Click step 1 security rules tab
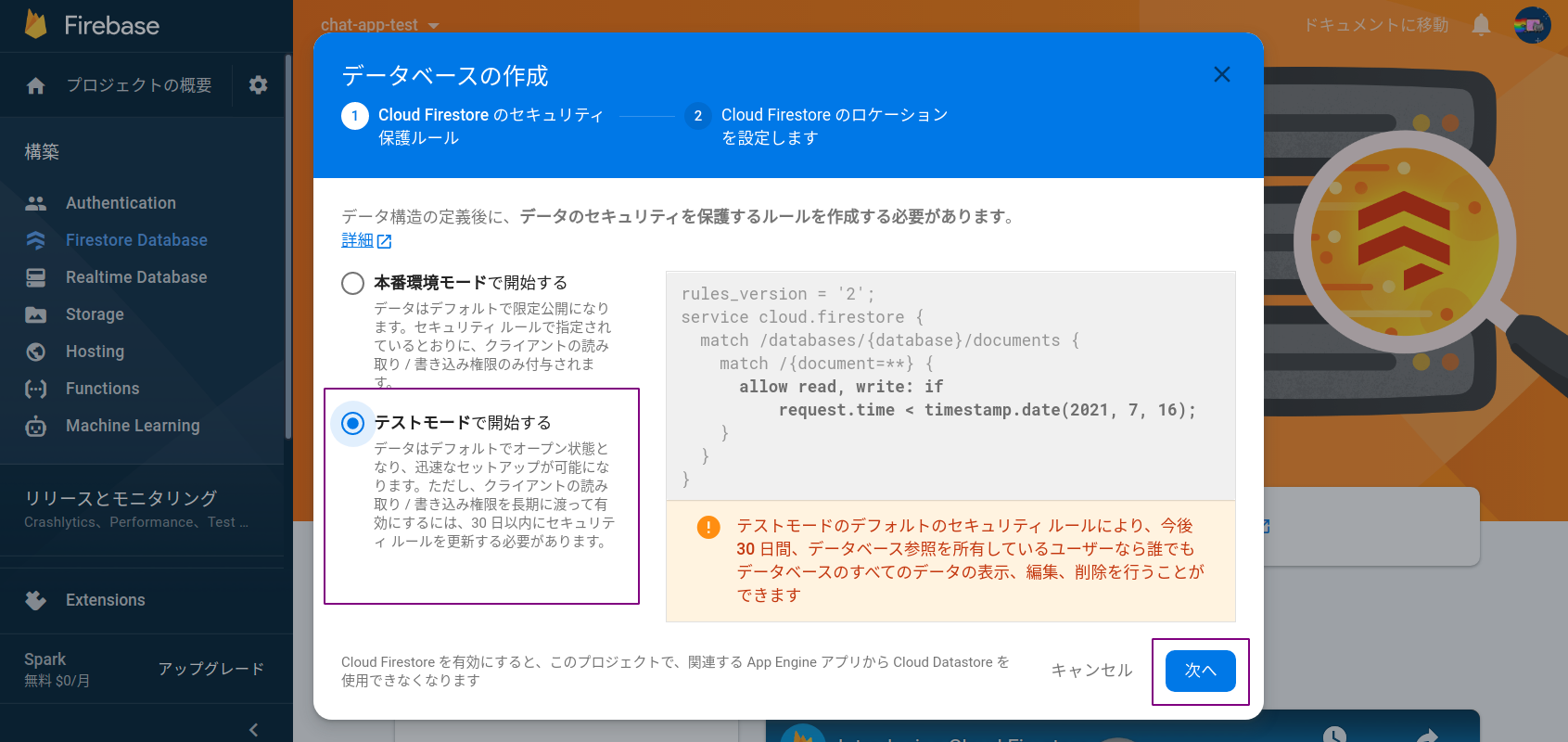The height and width of the screenshot is (742, 1568). pyautogui.click(x=473, y=126)
